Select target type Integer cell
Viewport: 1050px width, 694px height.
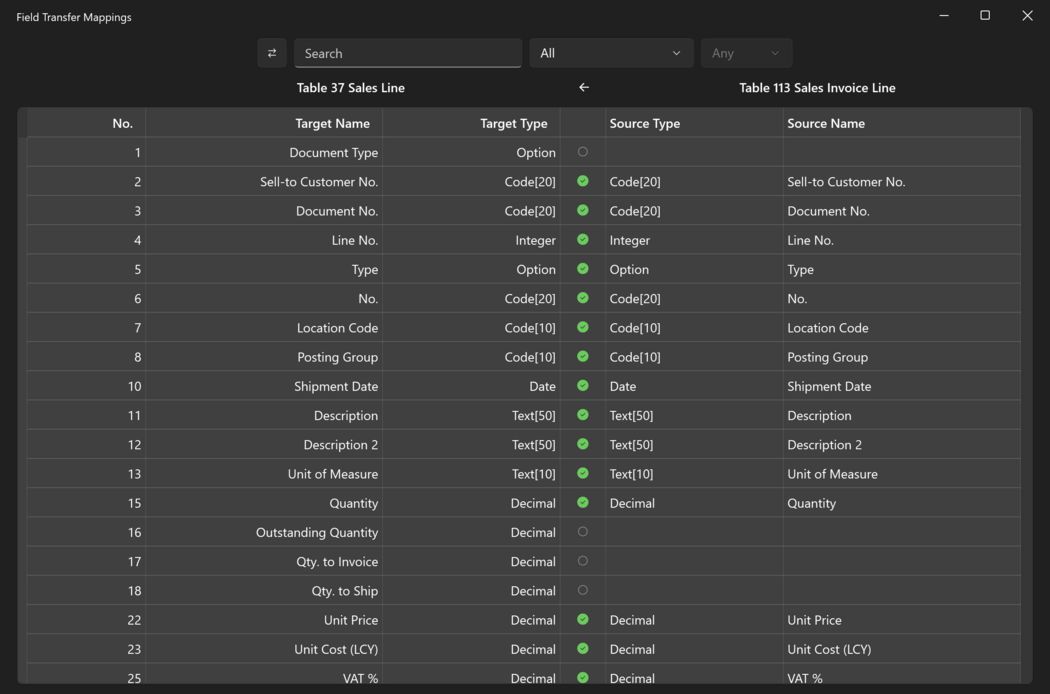coord(471,240)
